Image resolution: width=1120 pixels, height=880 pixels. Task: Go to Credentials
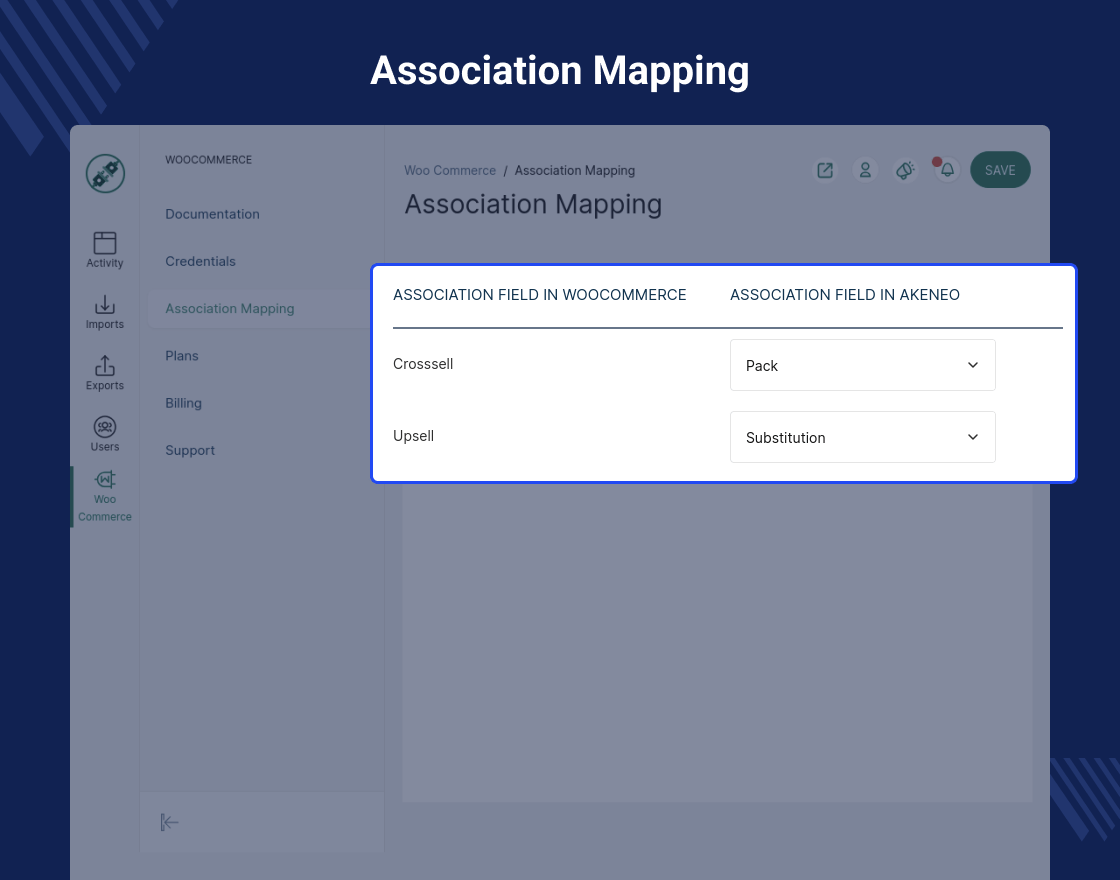(x=200, y=261)
